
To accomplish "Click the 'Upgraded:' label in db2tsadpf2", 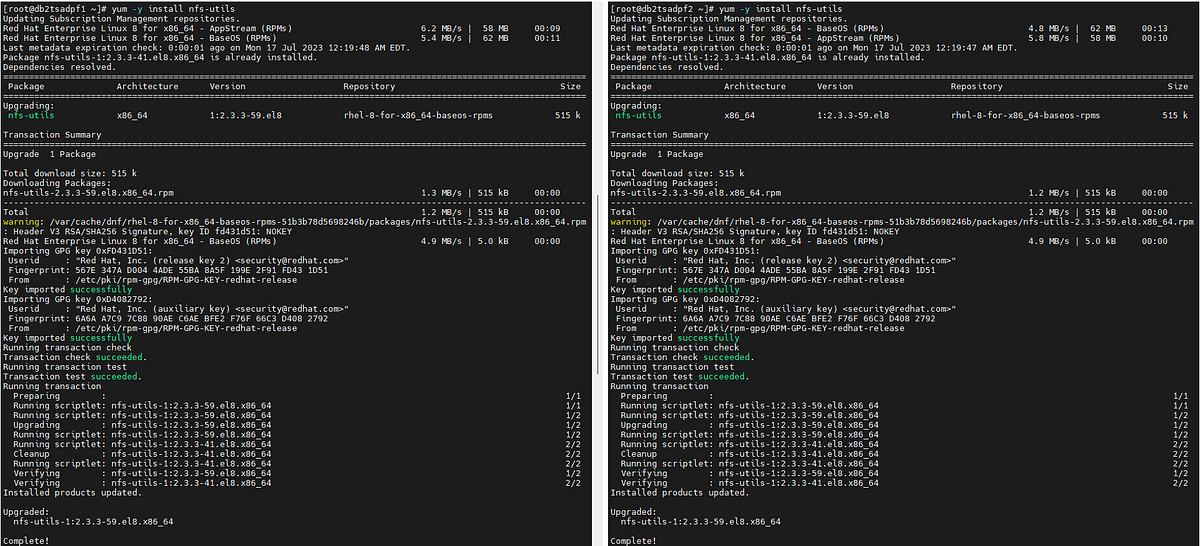I will click(x=632, y=512).
